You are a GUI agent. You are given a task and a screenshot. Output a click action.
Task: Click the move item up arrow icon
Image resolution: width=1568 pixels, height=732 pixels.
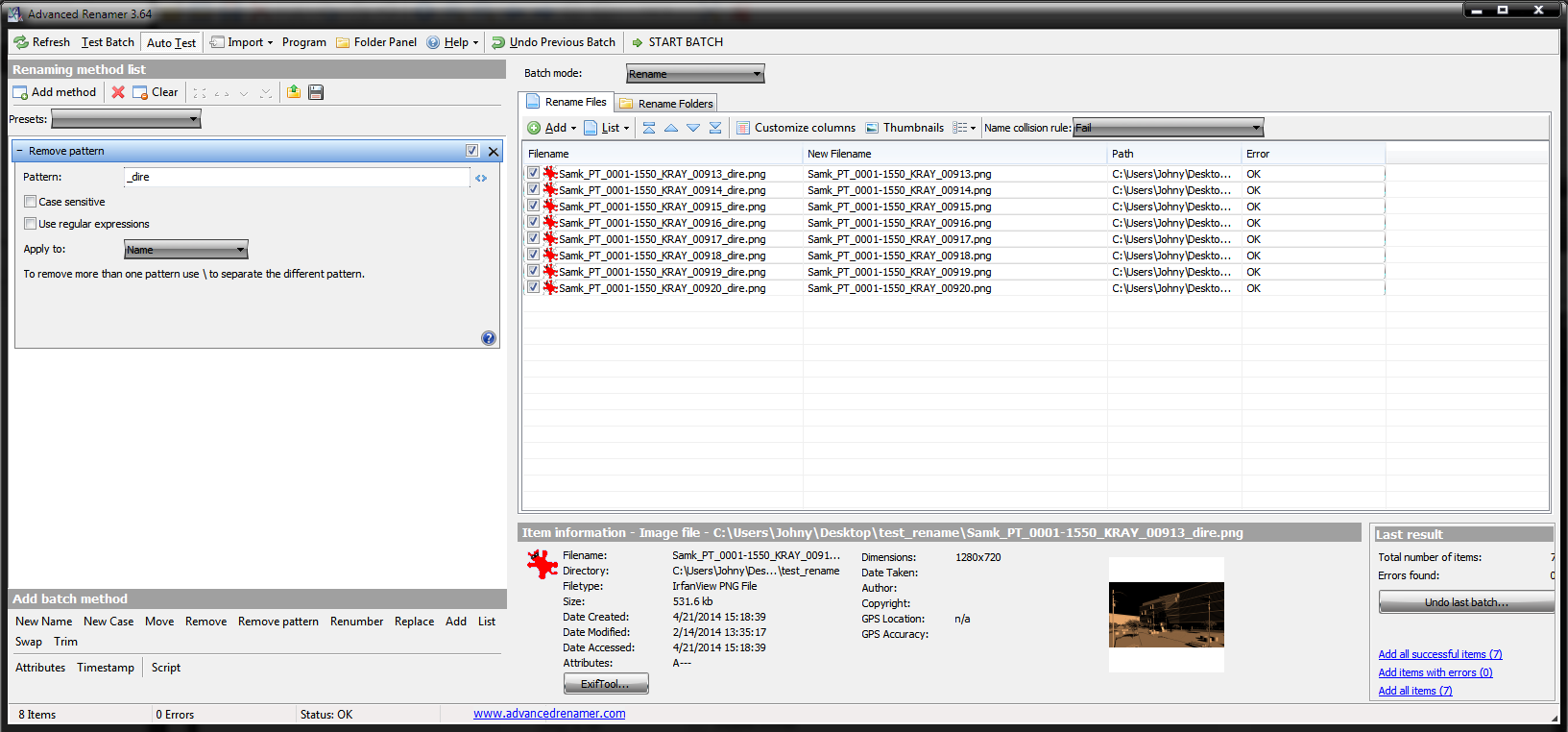[671, 128]
